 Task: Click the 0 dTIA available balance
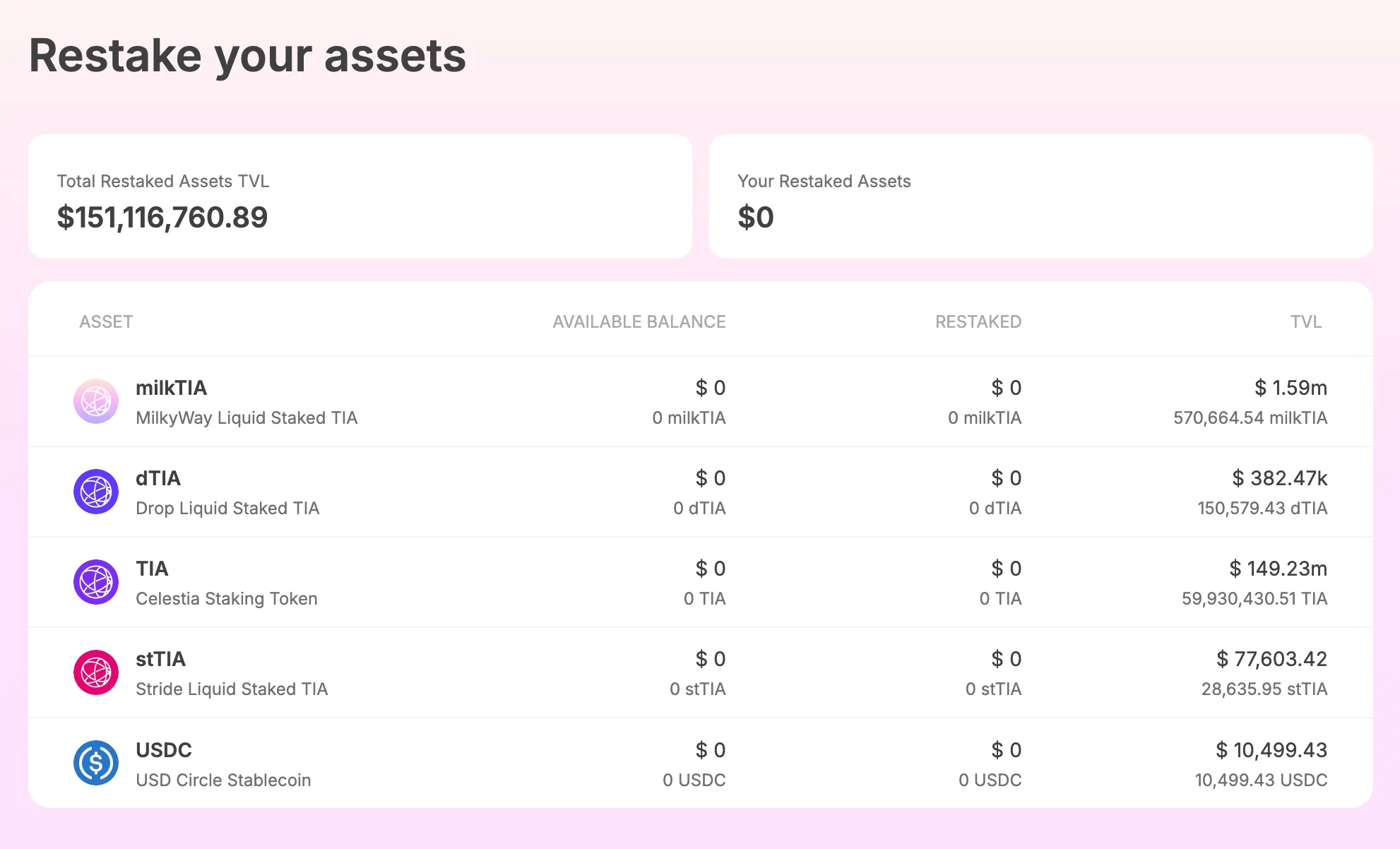699,508
